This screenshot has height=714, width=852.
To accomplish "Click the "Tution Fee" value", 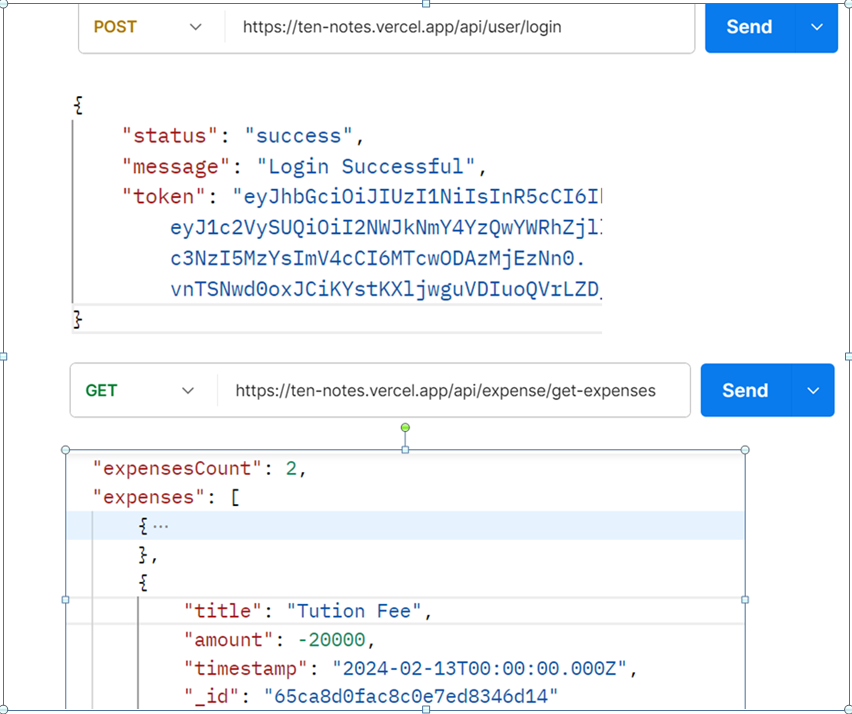I will (x=354, y=611).
